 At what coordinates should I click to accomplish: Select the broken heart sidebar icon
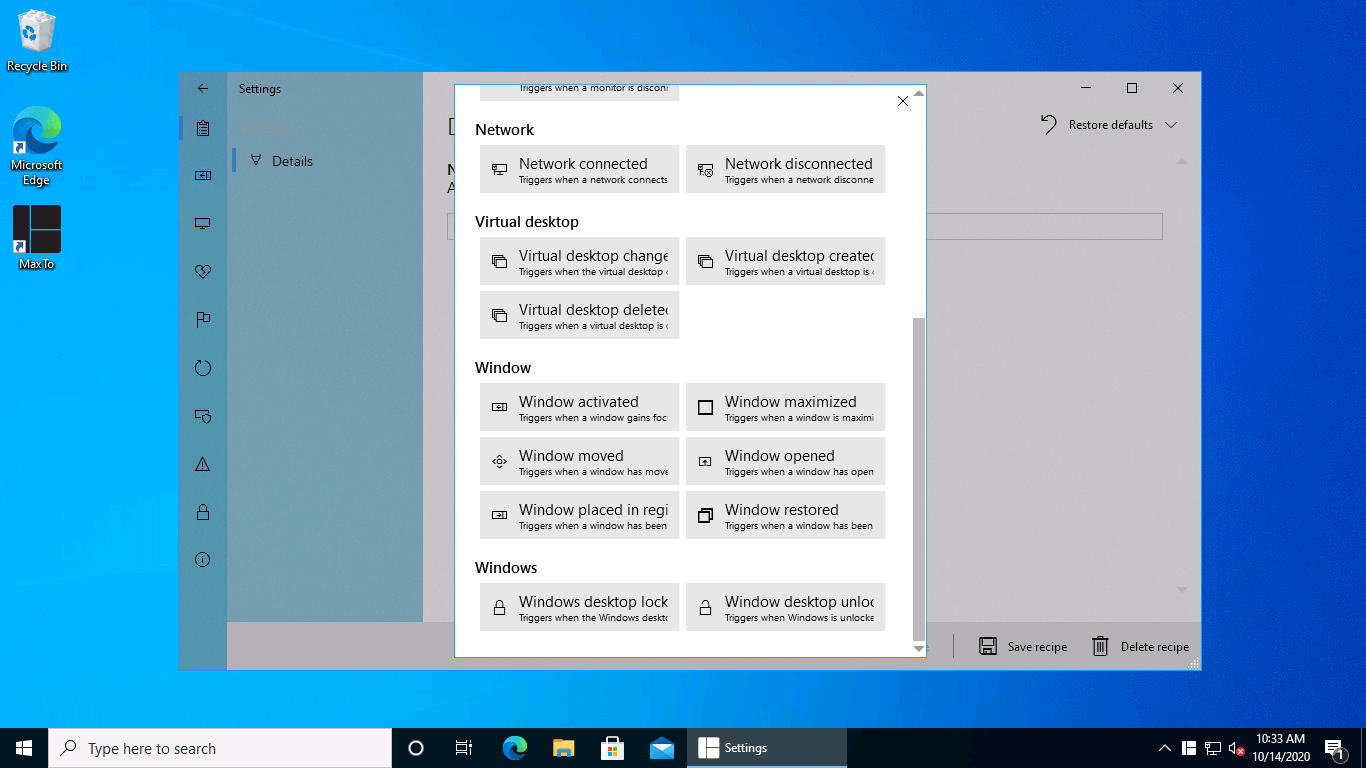203,272
